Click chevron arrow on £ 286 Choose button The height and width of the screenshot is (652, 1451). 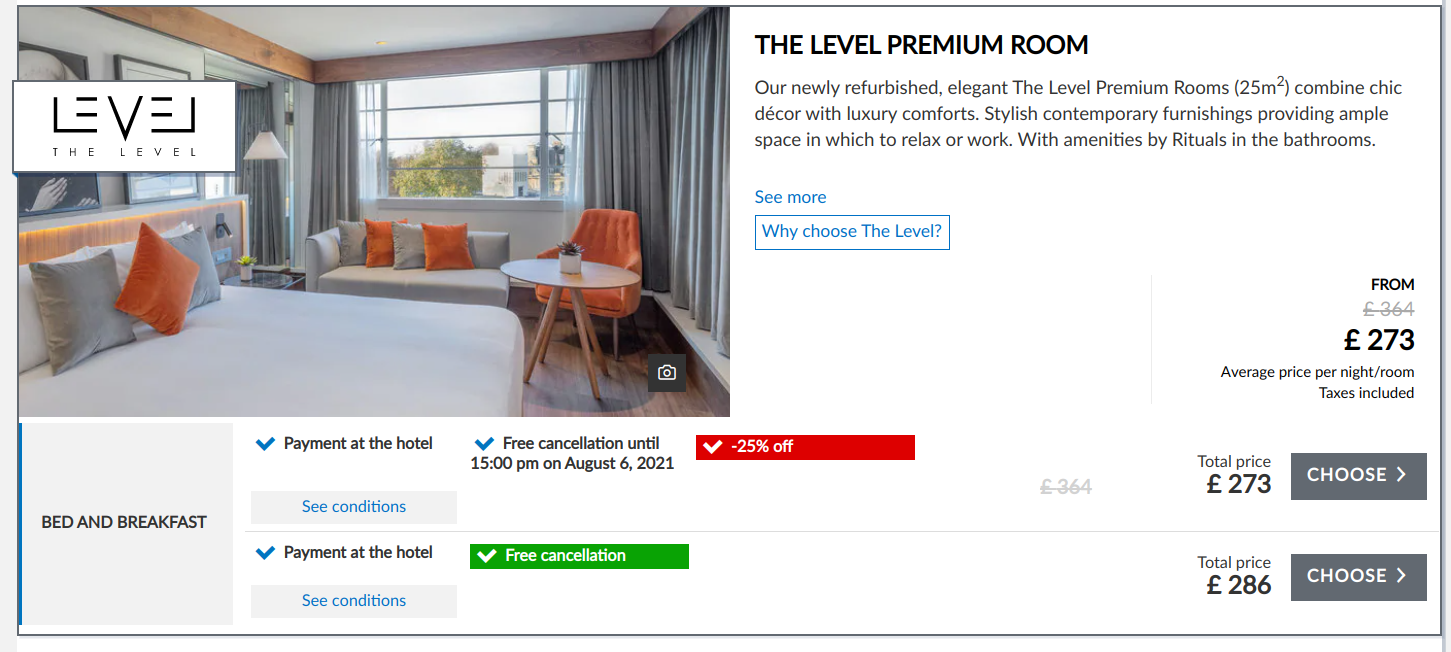[x=1402, y=576]
